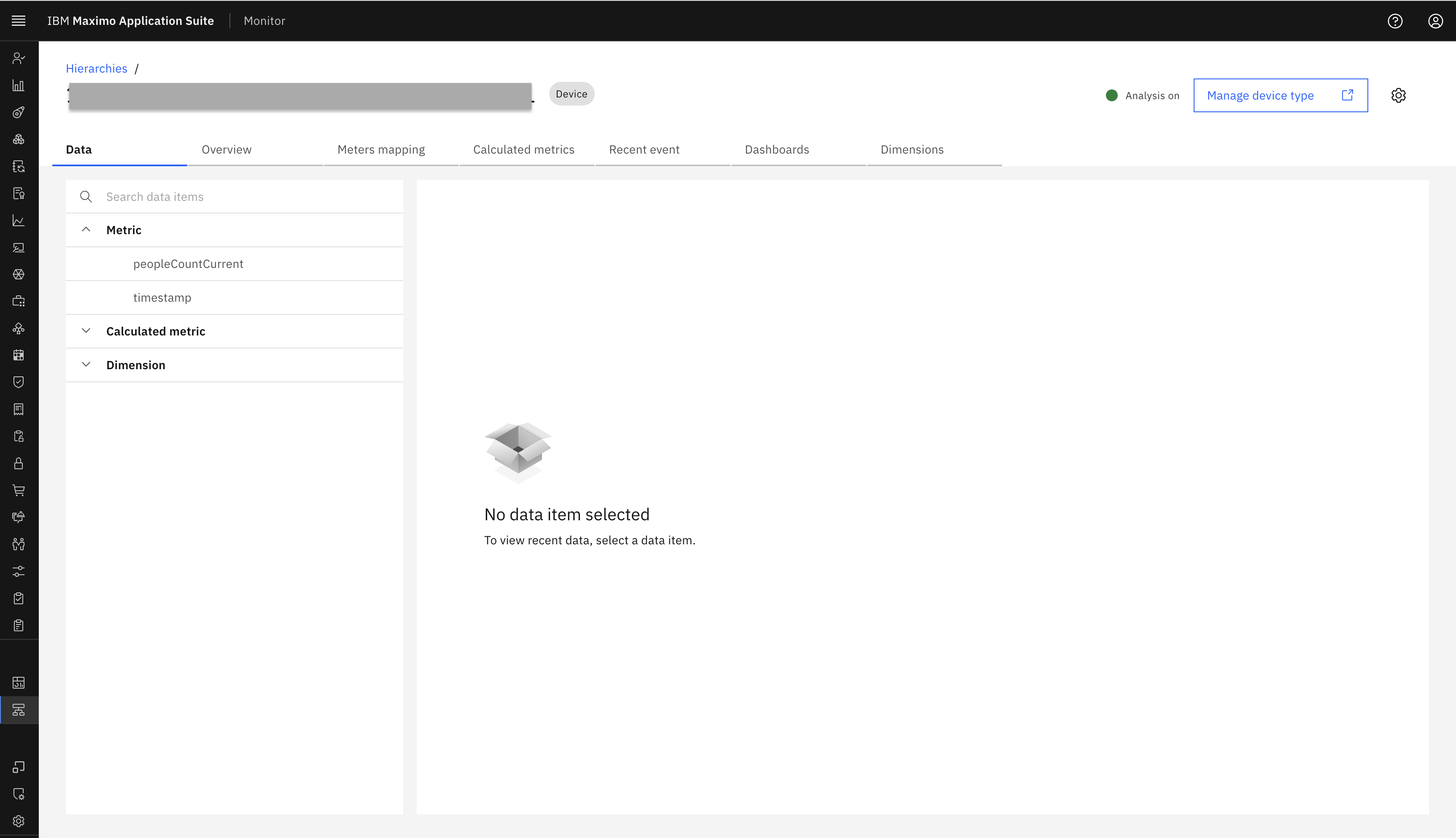Click the clipboard checkmark sidebar icon
The height and width of the screenshot is (838, 1456).
pyautogui.click(x=19, y=598)
